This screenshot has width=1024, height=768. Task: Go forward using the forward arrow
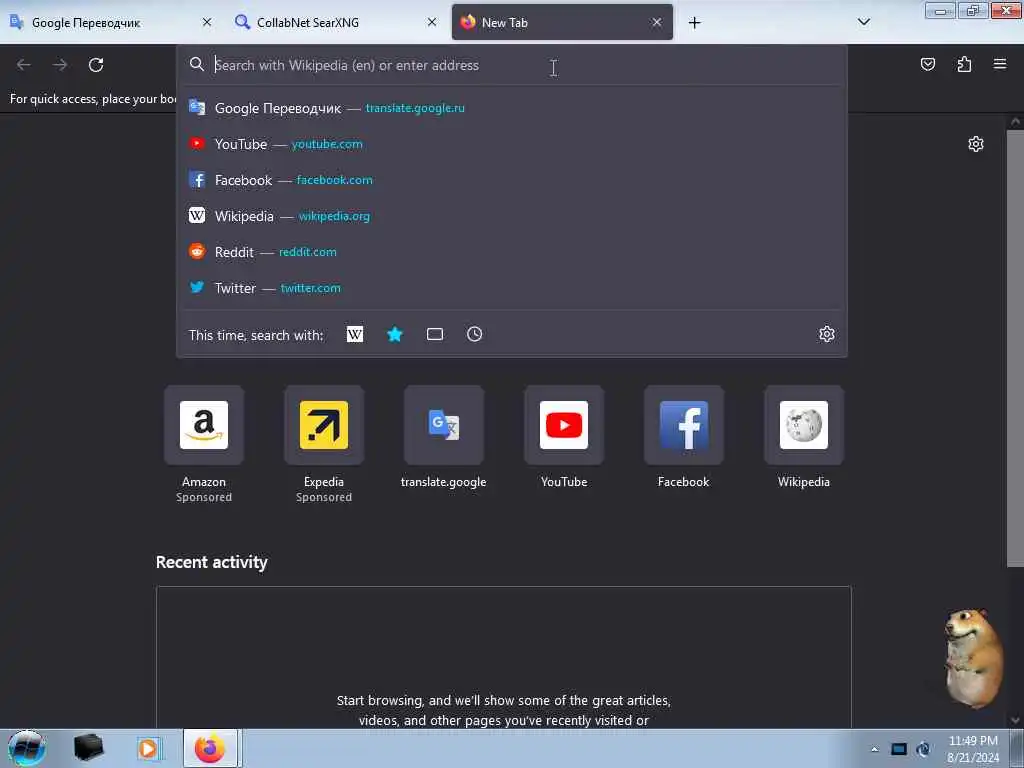pos(60,65)
